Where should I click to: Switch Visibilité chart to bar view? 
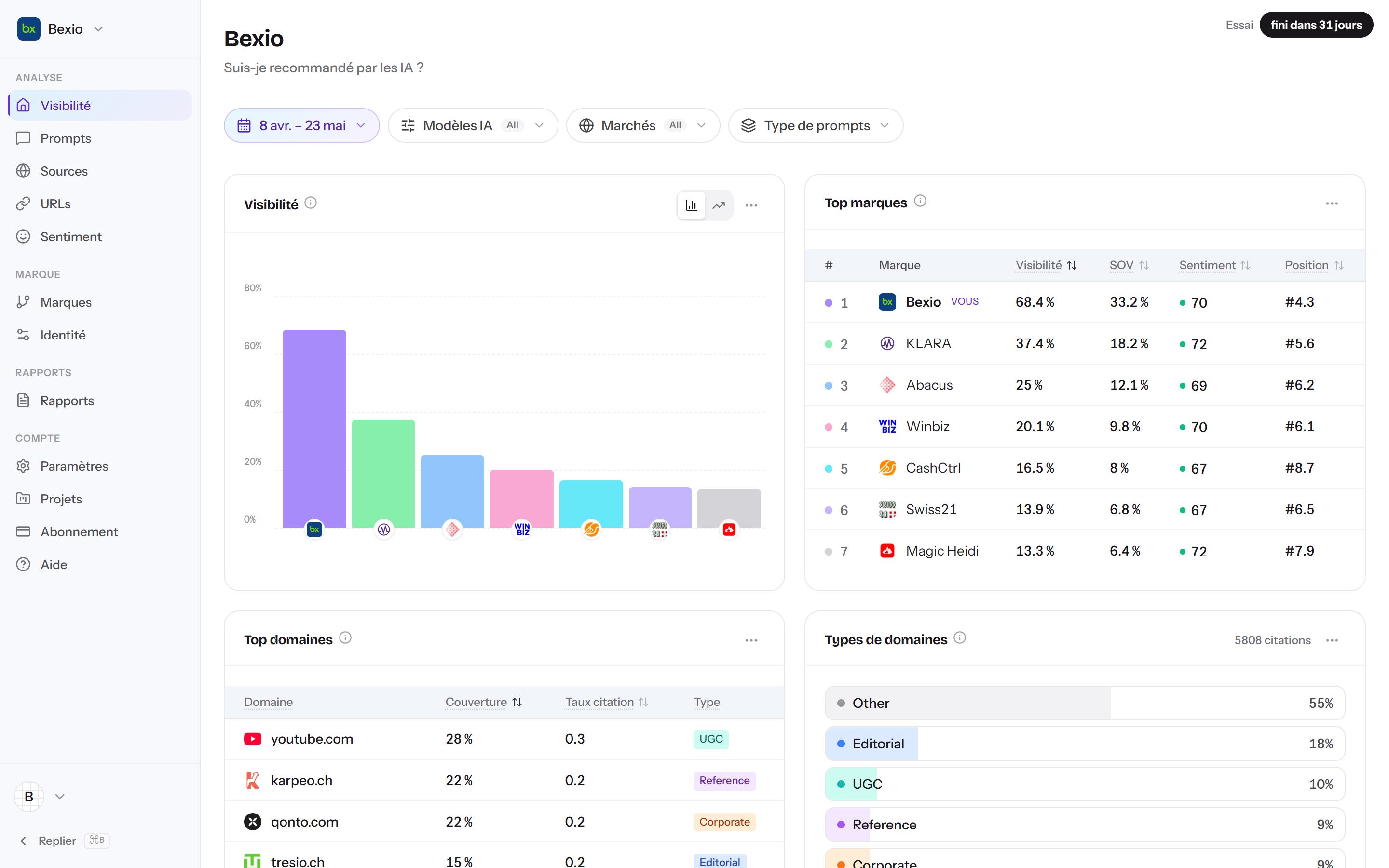pos(691,205)
